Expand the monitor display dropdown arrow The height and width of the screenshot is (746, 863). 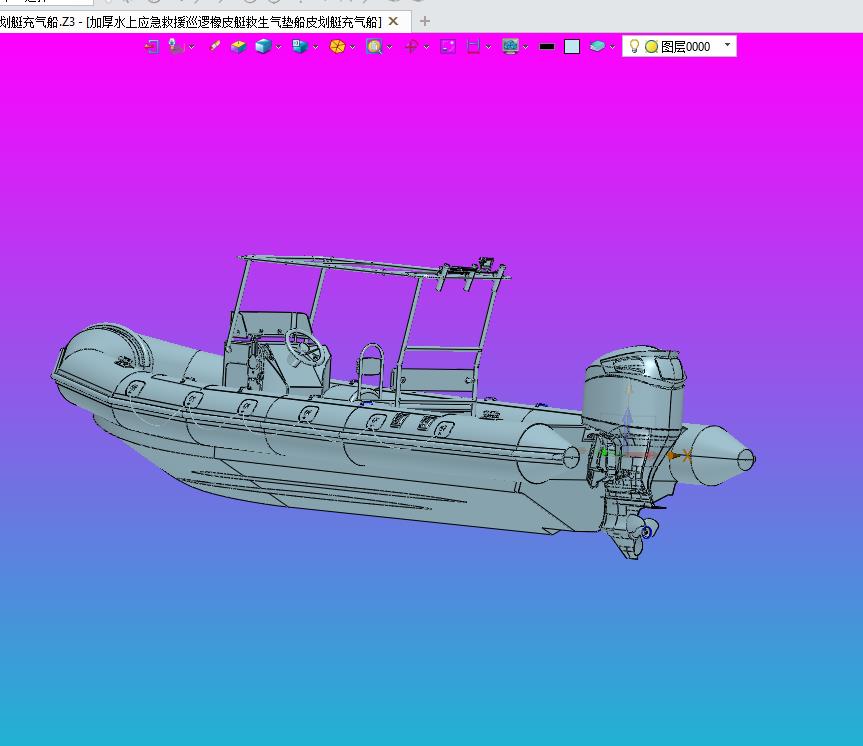pyautogui.click(x=526, y=47)
